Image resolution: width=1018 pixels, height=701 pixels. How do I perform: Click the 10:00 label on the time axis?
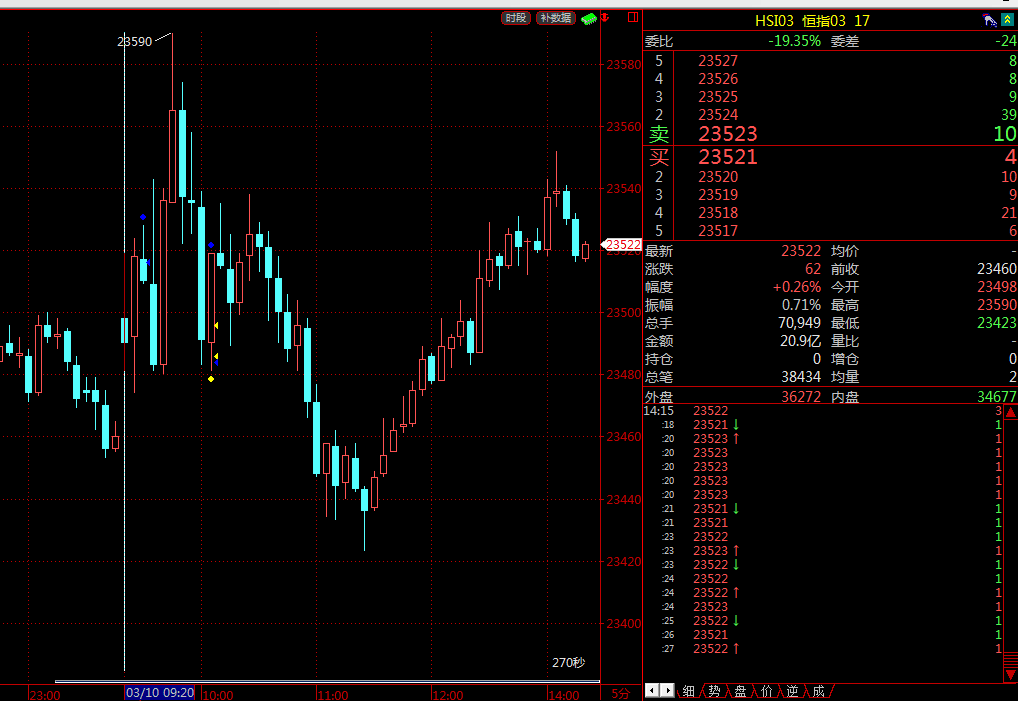point(217,695)
